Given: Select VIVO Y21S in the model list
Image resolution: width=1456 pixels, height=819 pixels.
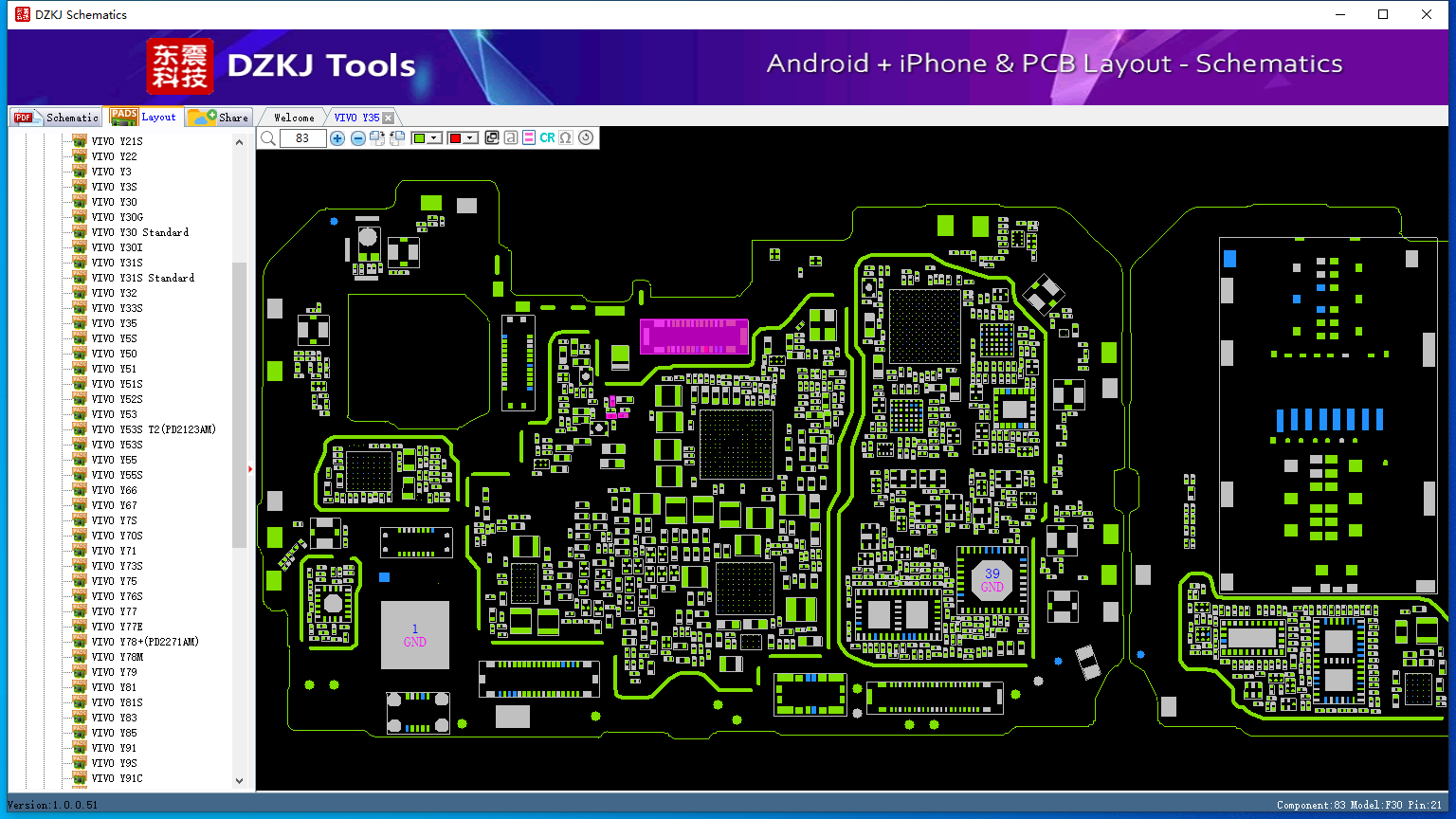Looking at the screenshot, I should pyautogui.click(x=117, y=141).
